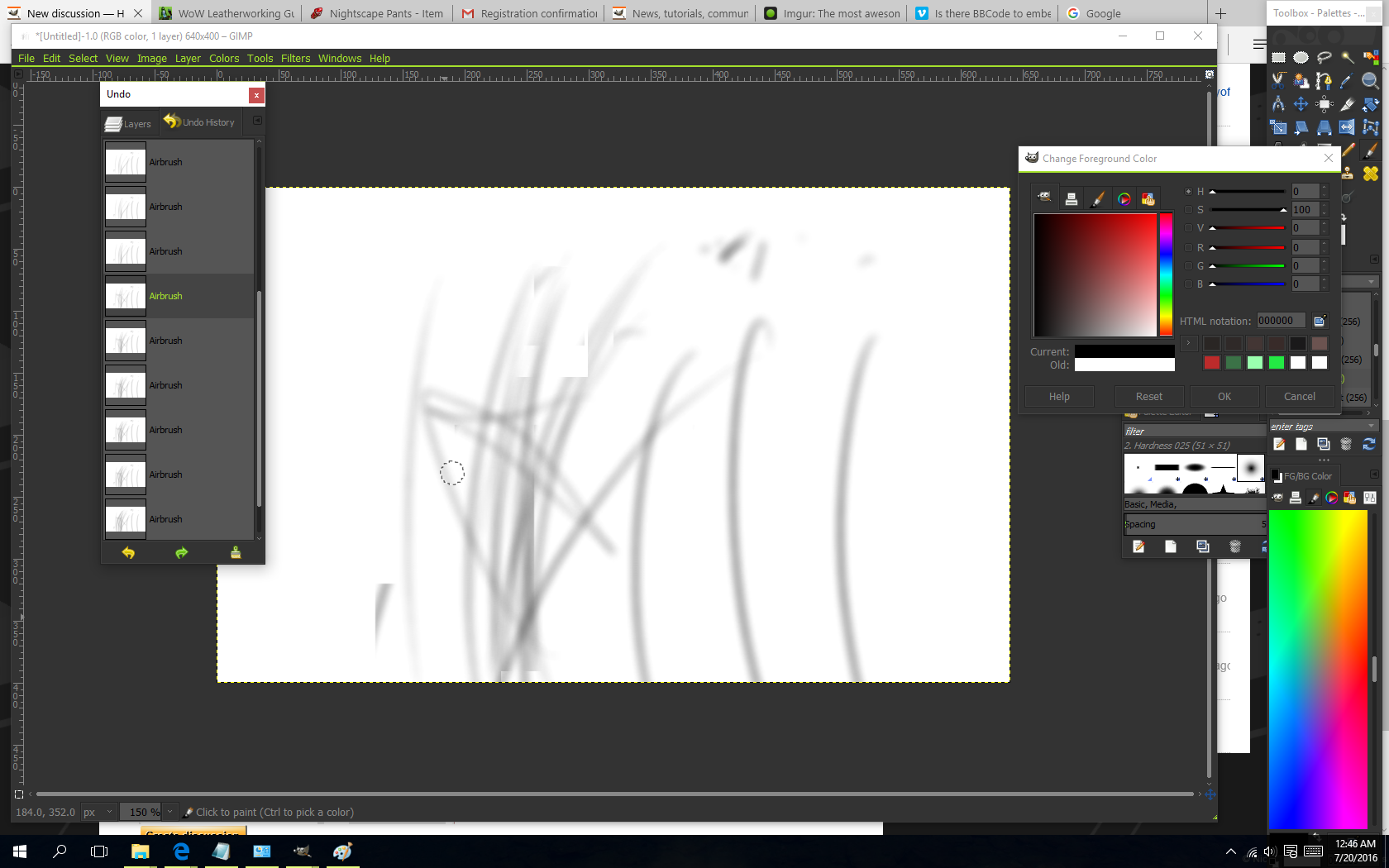Switch to the Undo History tab
Screen dimensions: 1389x868
tap(199, 122)
